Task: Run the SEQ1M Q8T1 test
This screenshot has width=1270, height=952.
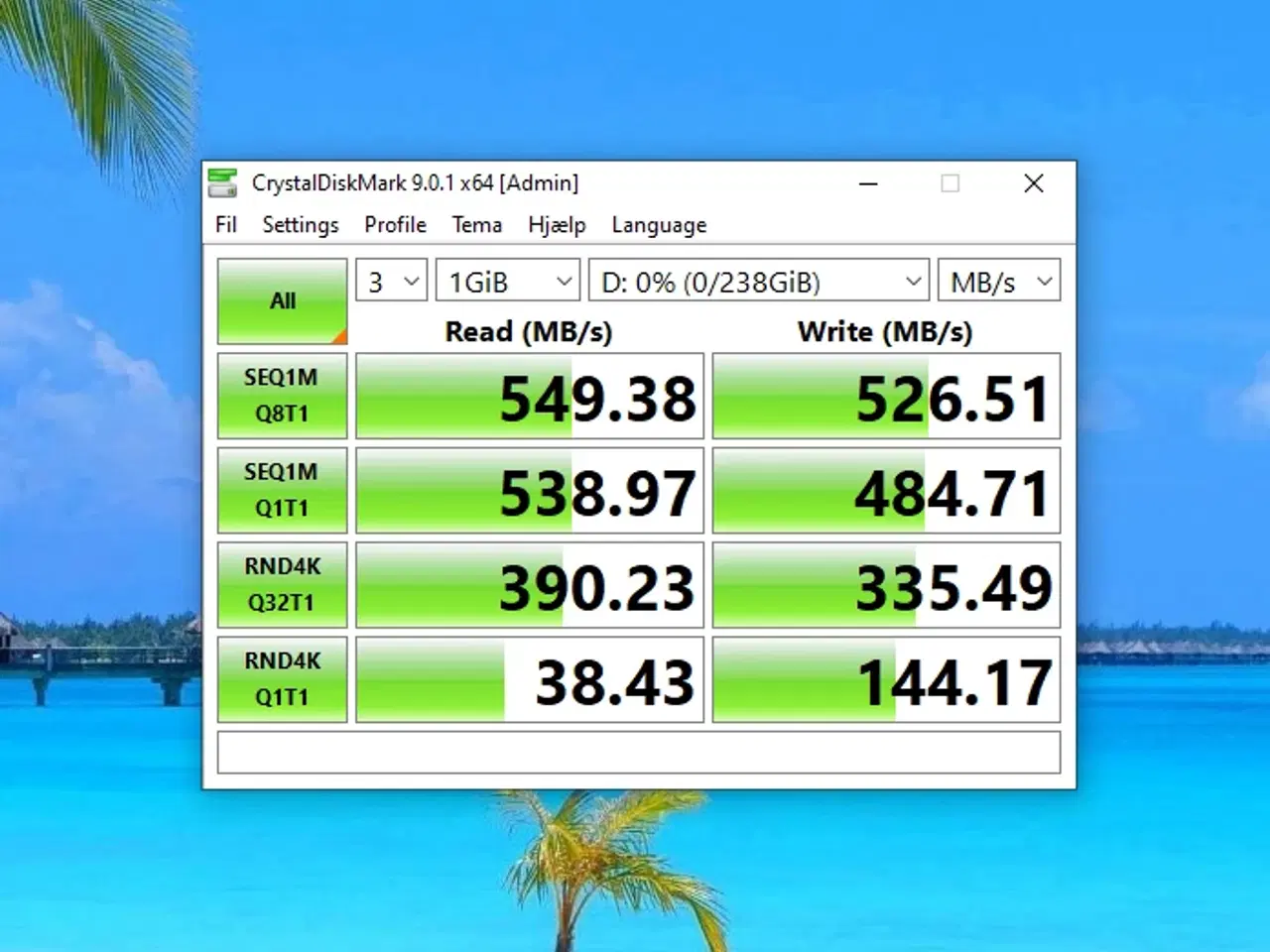Action: pos(283,396)
